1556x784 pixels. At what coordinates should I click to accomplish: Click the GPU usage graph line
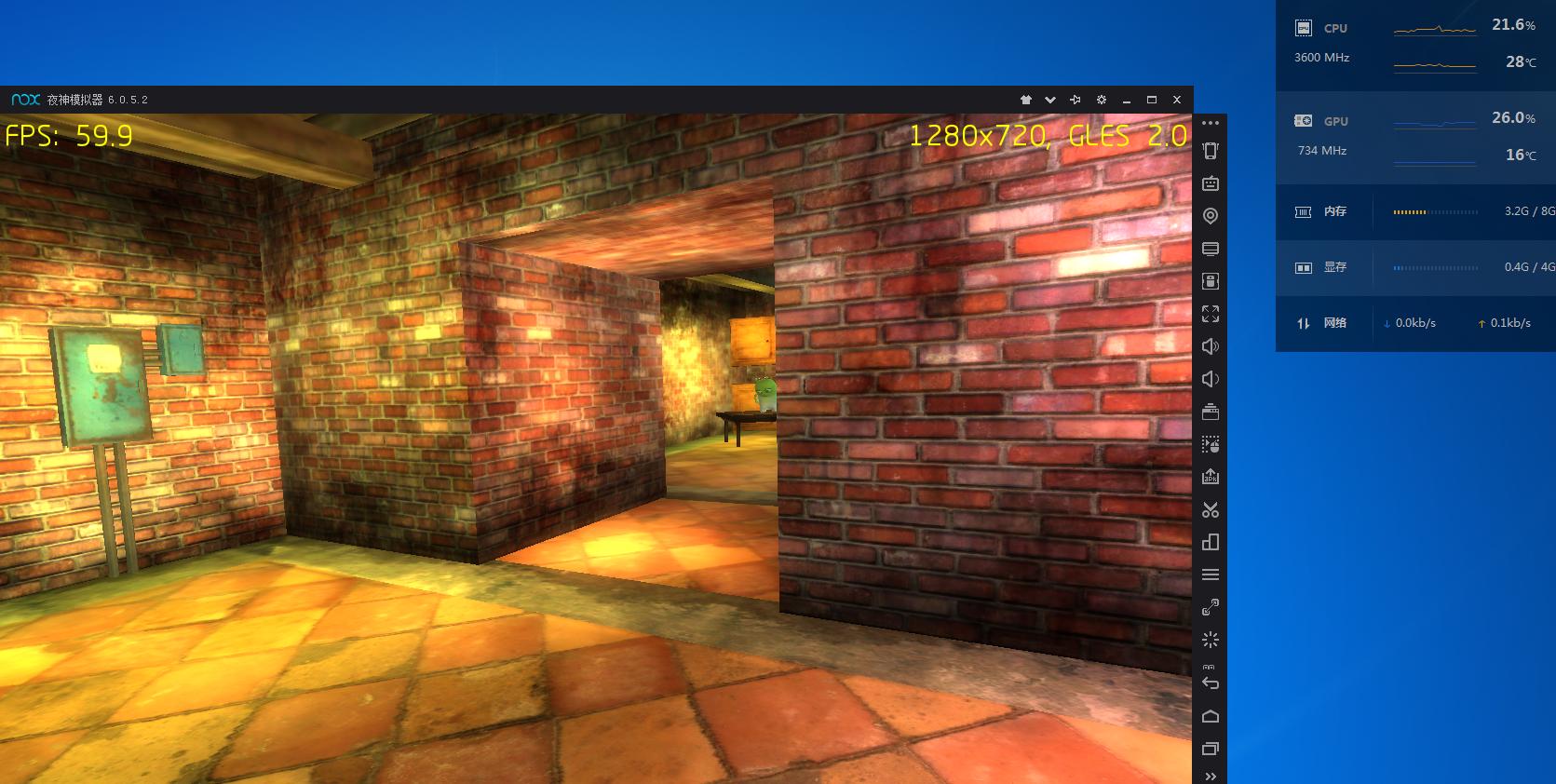click(x=1435, y=123)
